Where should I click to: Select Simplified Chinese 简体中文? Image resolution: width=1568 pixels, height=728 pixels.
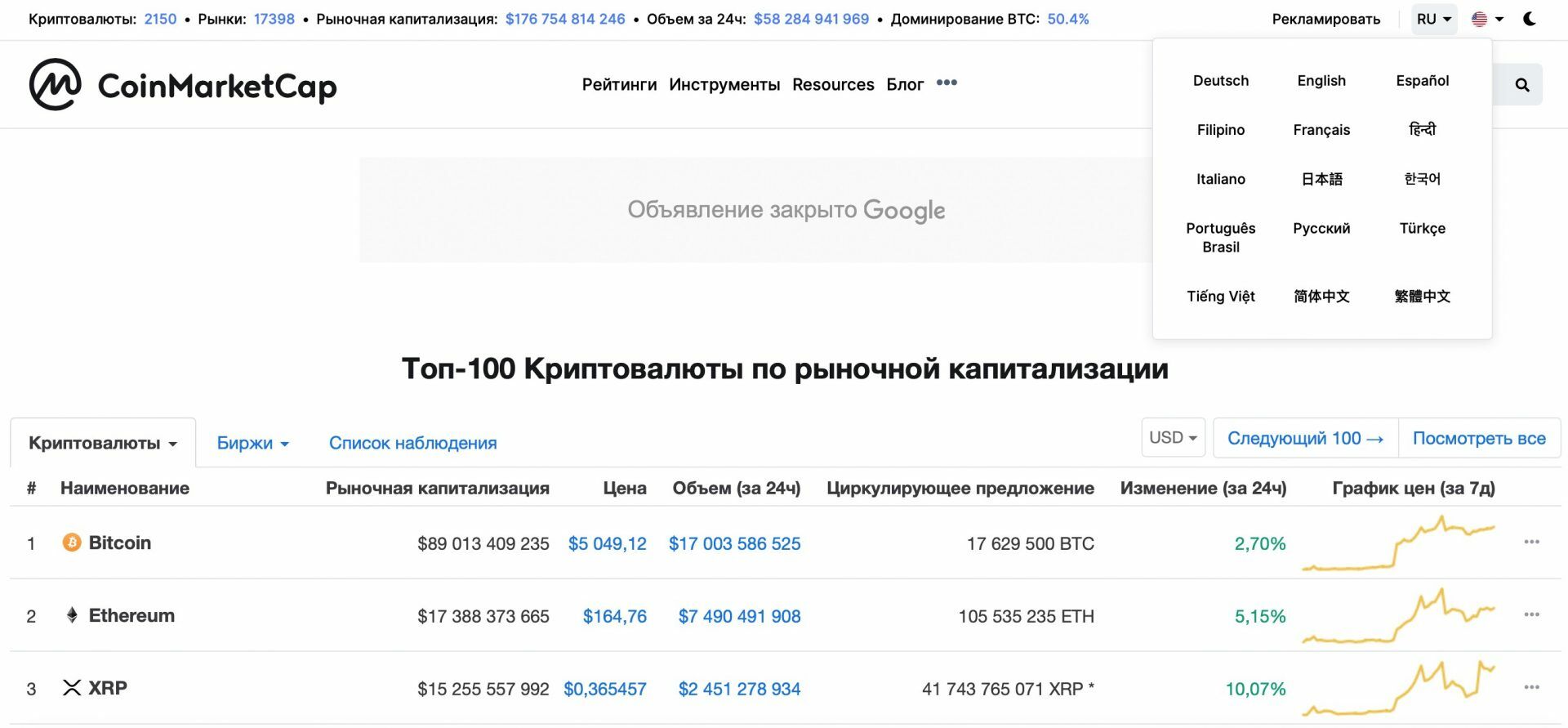(1321, 296)
